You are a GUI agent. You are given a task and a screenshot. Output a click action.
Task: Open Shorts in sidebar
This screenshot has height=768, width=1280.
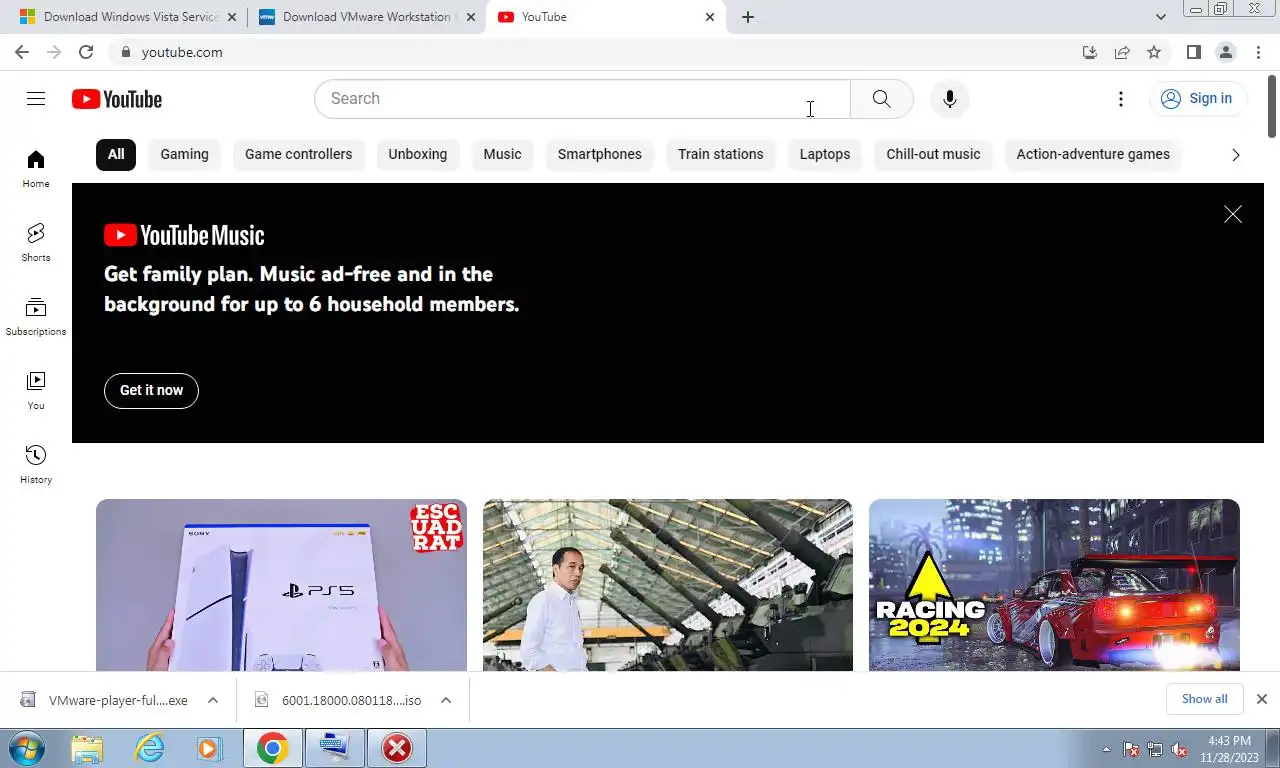click(36, 243)
